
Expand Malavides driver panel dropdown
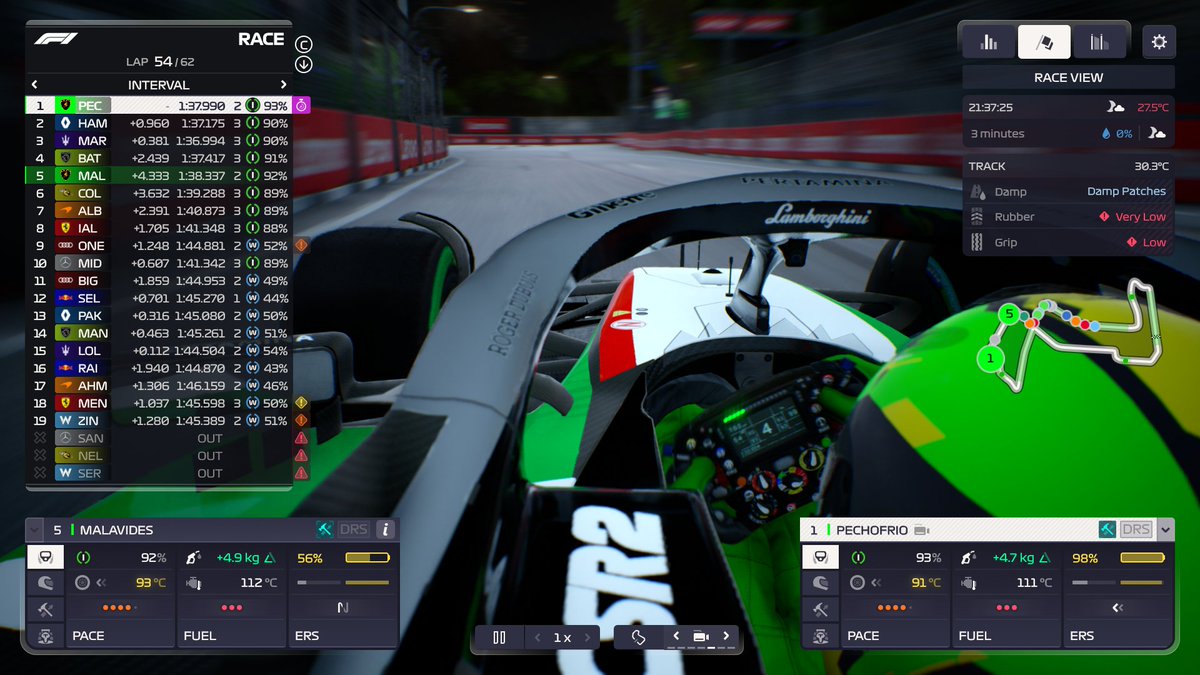(x=35, y=530)
